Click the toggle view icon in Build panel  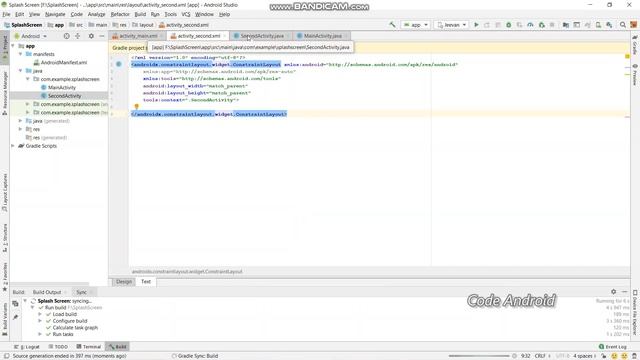tap(16, 303)
